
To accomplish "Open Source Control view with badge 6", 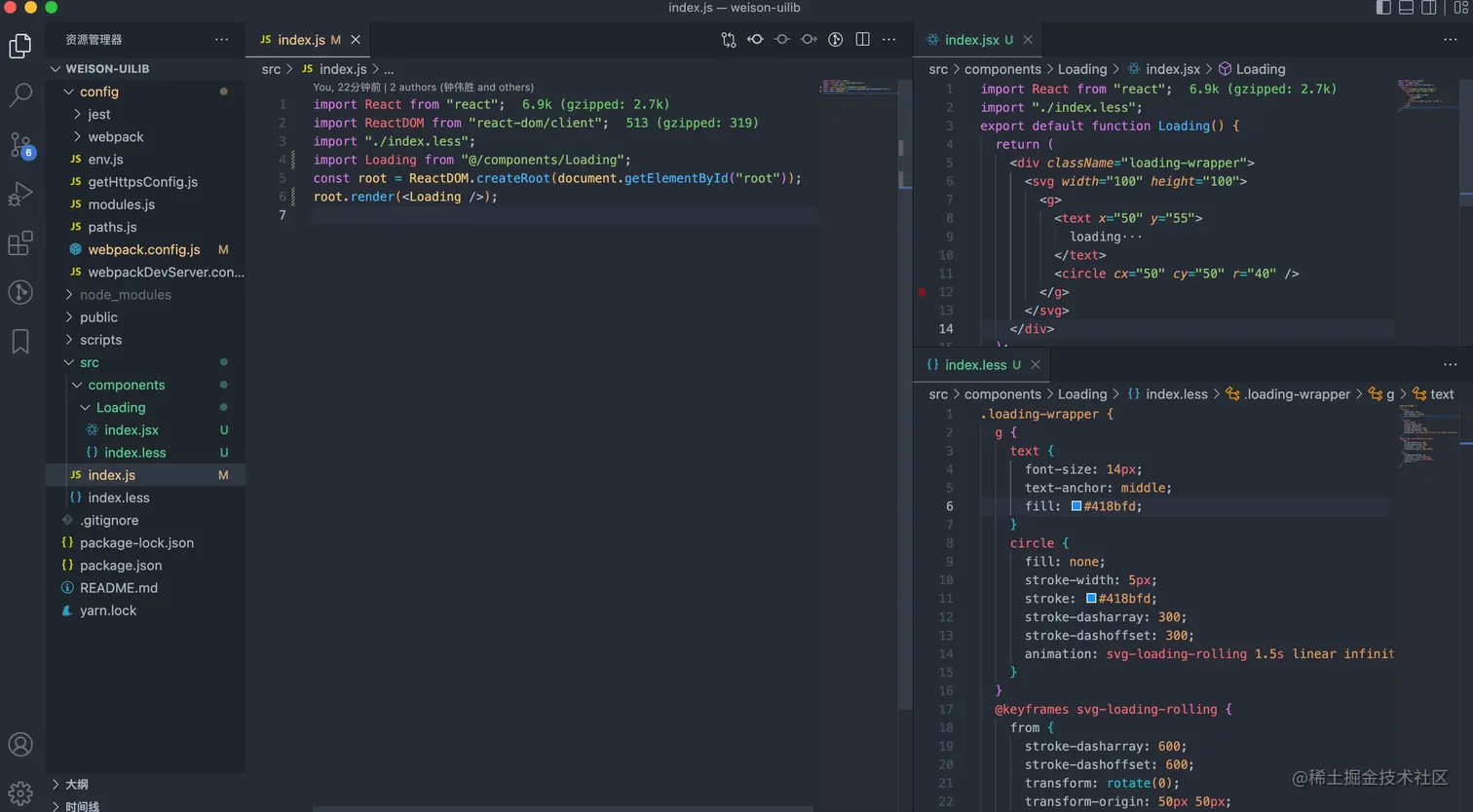I will pyautogui.click(x=20, y=145).
